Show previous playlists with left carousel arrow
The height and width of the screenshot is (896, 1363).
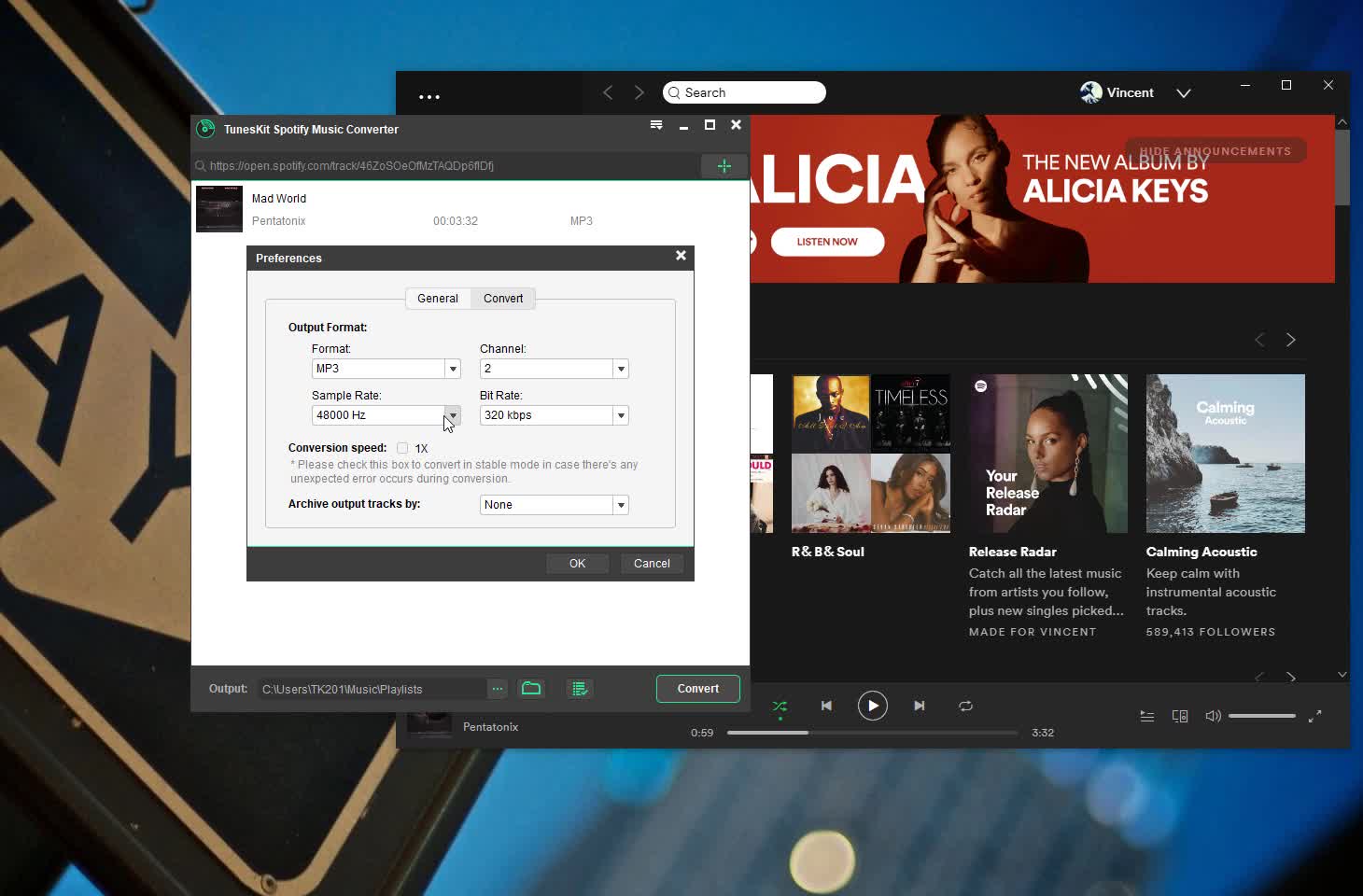click(1259, 340)
